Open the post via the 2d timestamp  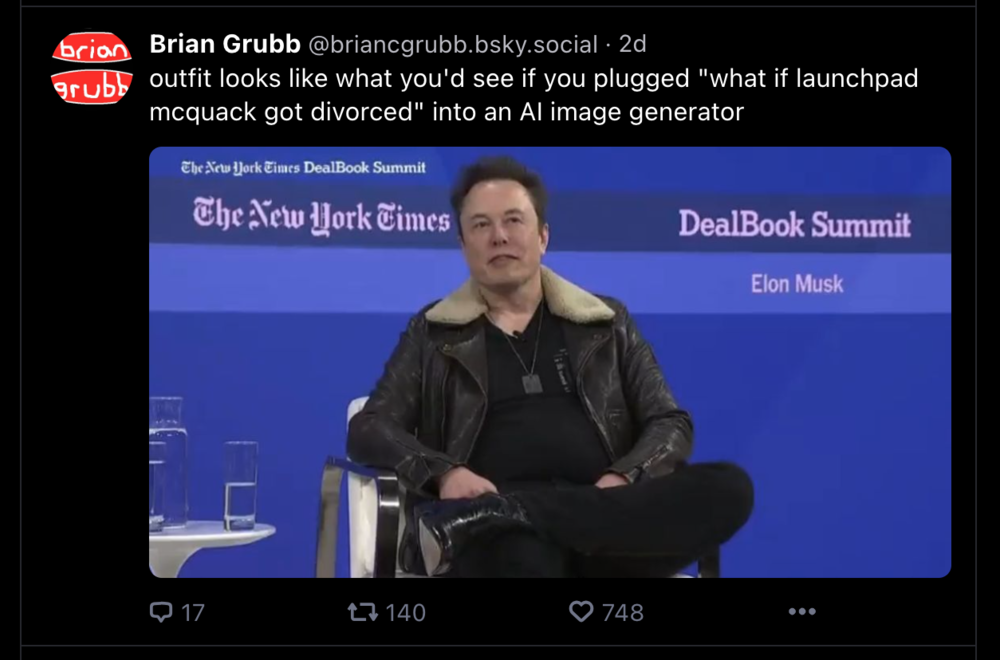pos(633,44)
